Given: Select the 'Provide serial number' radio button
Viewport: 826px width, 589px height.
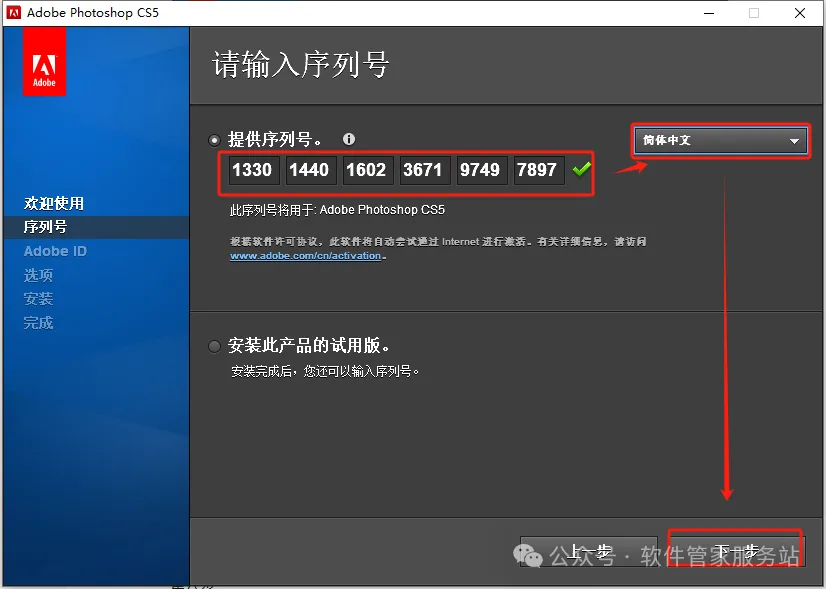Looking at the screenshot, I should (x=214, y=140).
